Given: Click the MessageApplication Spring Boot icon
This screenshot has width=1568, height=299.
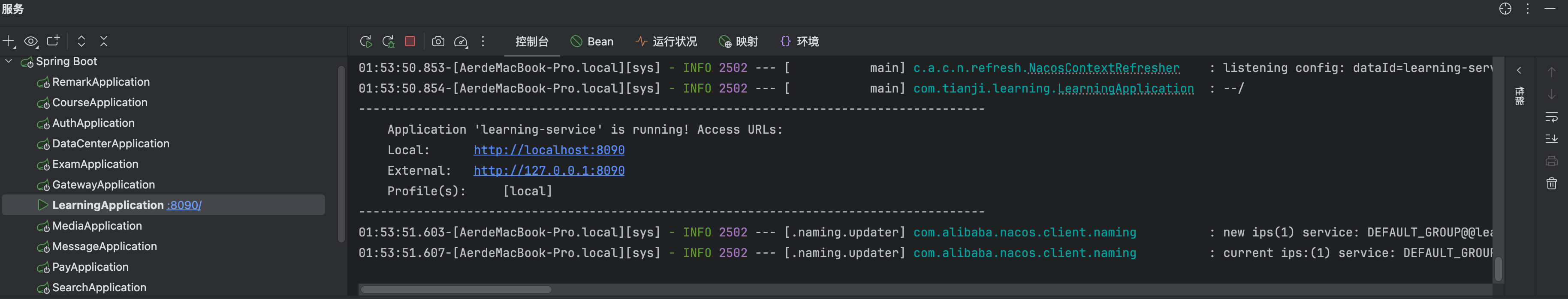Looking at the screenshot, I should coord(43,247).
